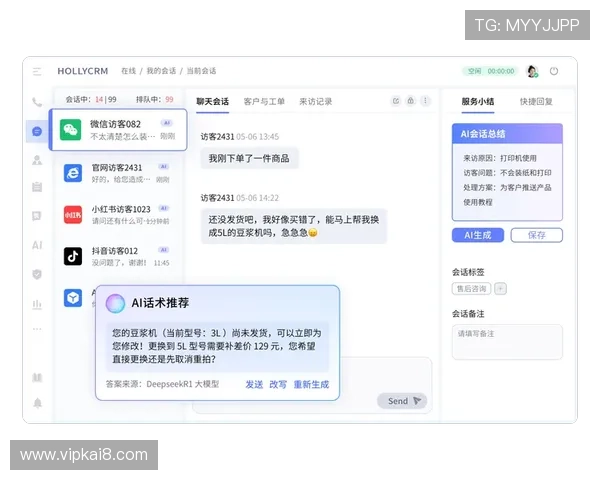
Task: Click 改写 in AI suggestion
Action: tap(278, 384)
